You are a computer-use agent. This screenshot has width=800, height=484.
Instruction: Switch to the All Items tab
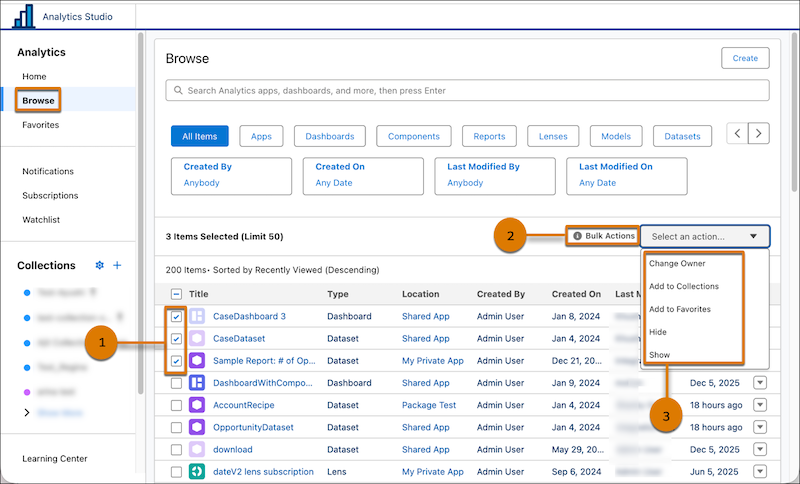pyautogui.click(x=199, y=136)
